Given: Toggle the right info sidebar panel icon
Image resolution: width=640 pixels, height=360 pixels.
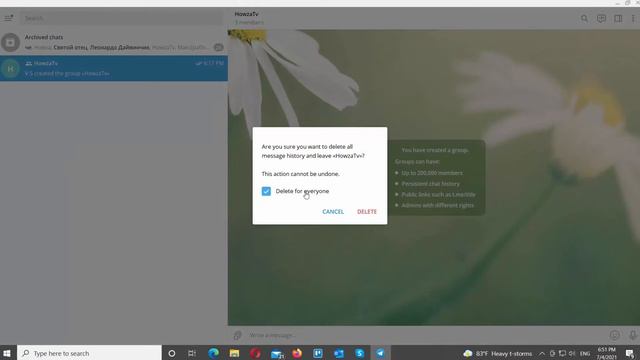Looking at the screenshot, I should pyautogui.click(x=618, y=18).
